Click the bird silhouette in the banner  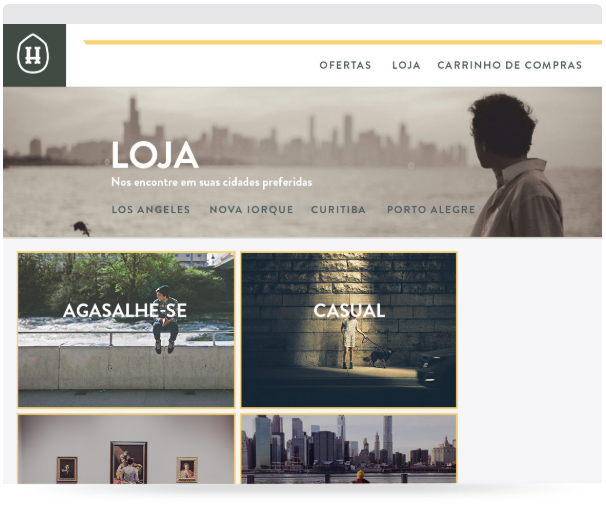[82, 228]
